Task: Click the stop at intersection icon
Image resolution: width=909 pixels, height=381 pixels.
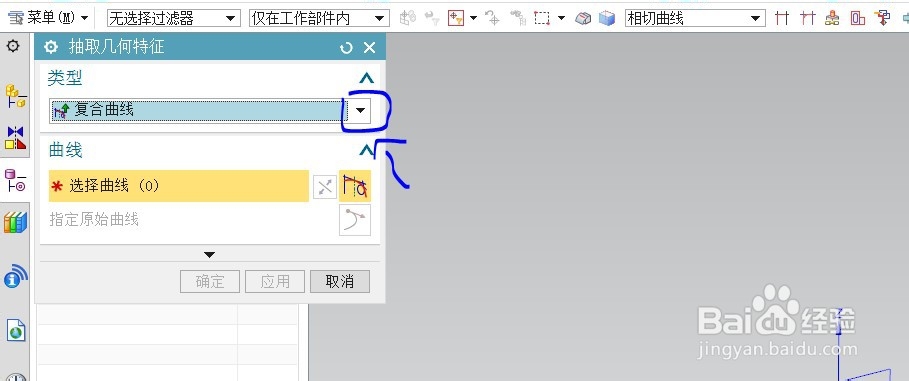Action: click(782, 19)
